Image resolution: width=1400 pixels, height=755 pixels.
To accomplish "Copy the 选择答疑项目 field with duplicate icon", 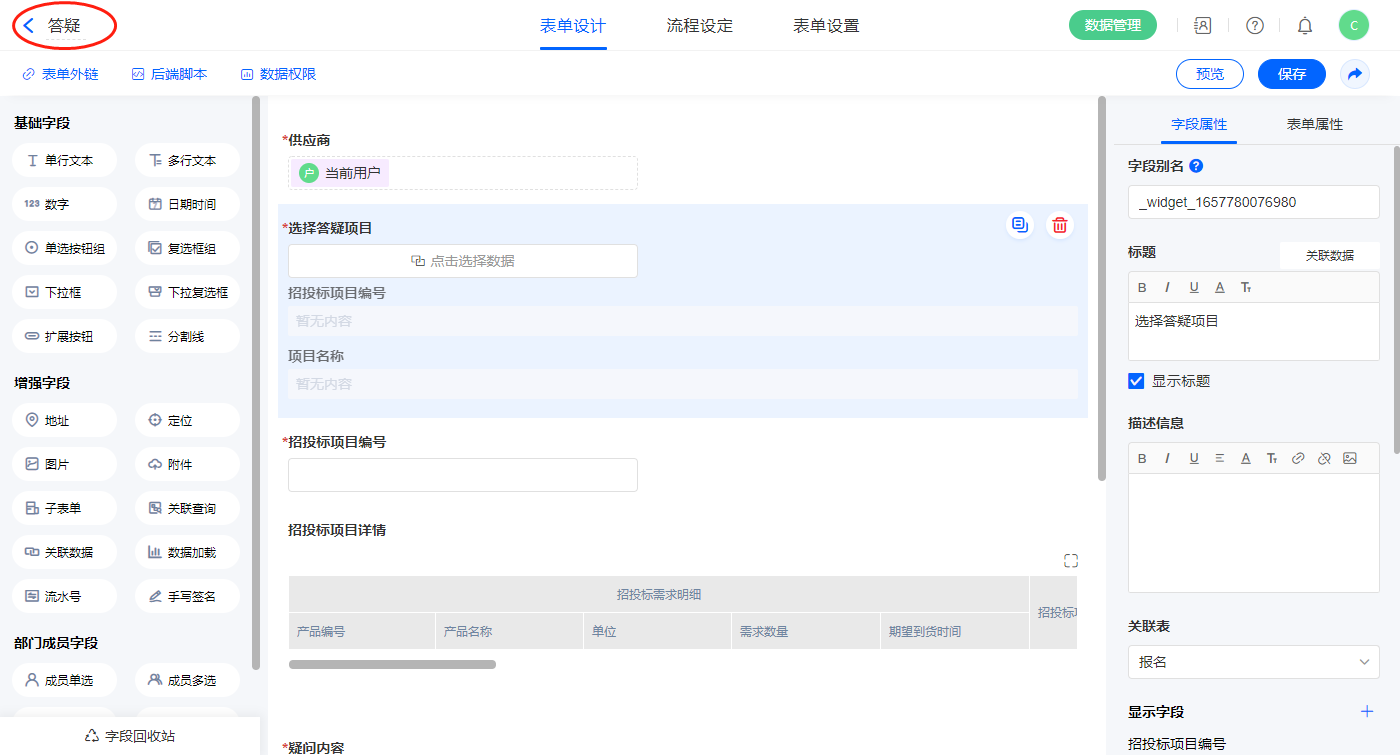I will 1019,226.
